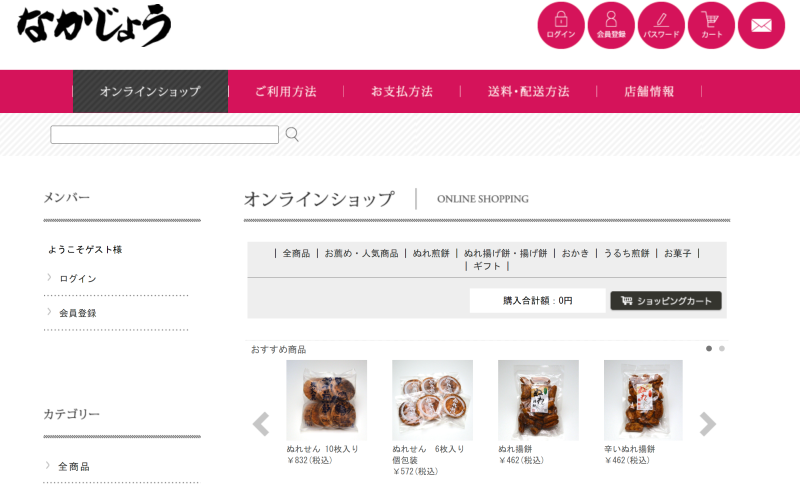Open the member registration person icon

(611, 25)
